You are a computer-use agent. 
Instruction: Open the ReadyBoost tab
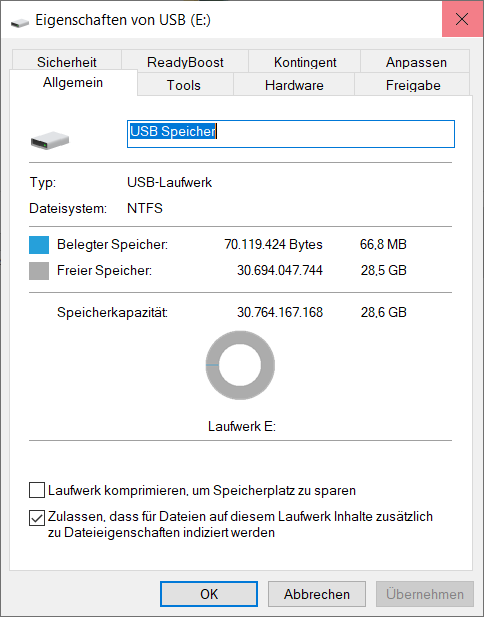(185, 61)
